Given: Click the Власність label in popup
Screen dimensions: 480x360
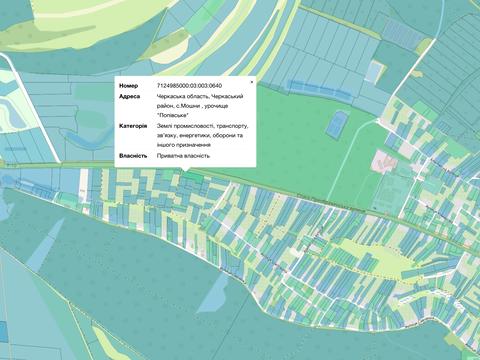Looking at the screenshot, I should (133, 156).
